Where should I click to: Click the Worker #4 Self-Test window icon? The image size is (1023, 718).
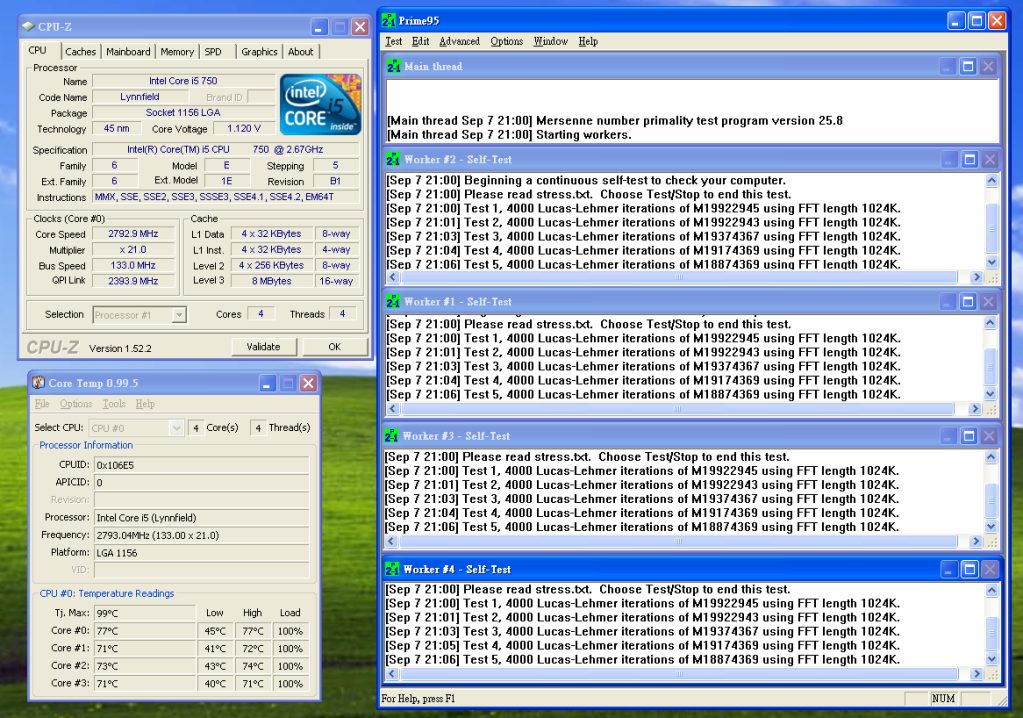[392, 569]
